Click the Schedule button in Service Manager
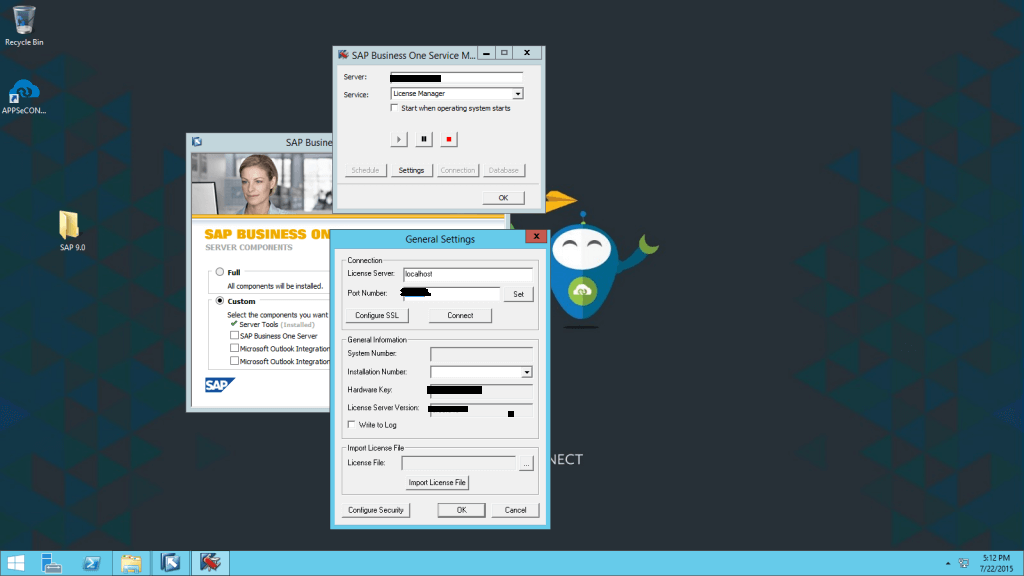1024x576 pixels. (x=365, y=170)
